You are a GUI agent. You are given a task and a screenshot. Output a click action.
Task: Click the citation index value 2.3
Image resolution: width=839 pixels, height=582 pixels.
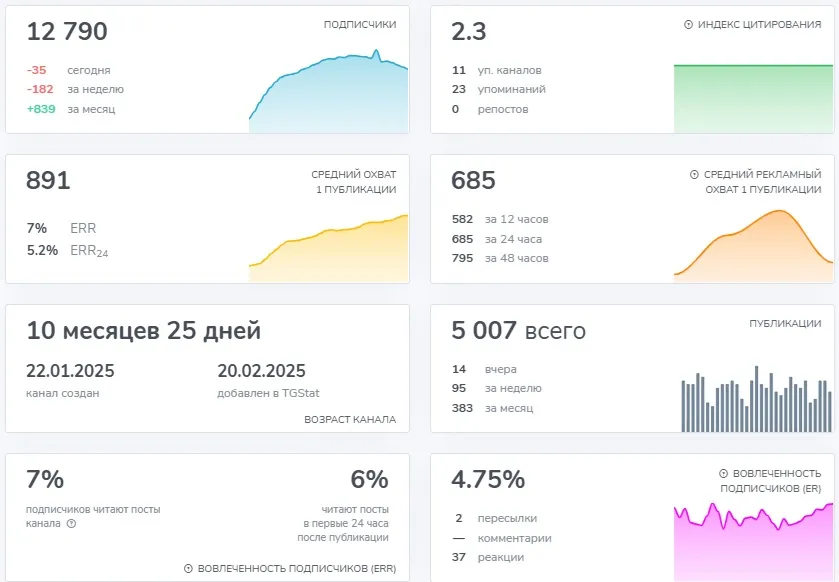click(469, 31)
